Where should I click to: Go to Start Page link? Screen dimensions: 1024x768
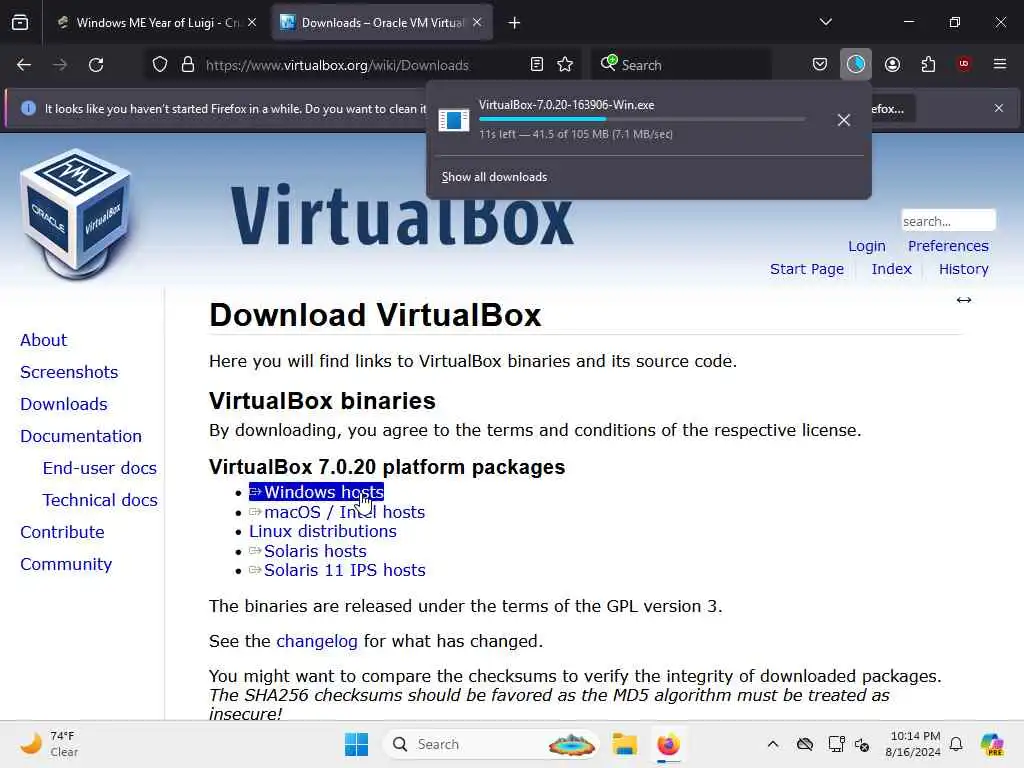coord(807,269)
